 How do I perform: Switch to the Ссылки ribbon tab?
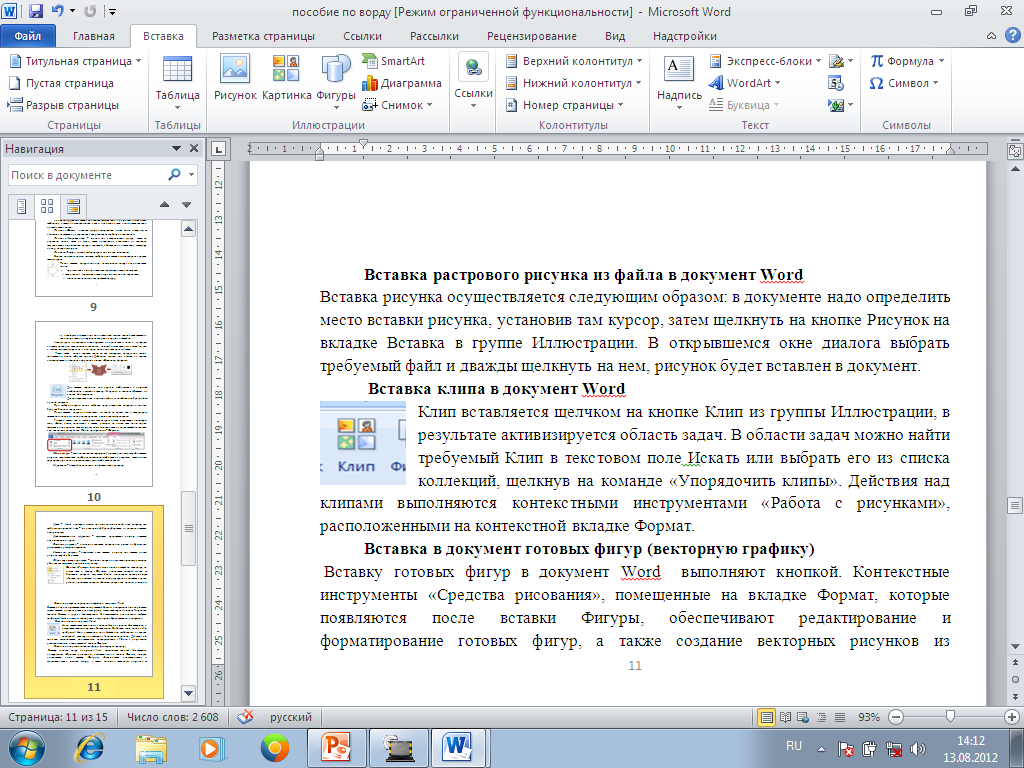[x=362, y=36]
